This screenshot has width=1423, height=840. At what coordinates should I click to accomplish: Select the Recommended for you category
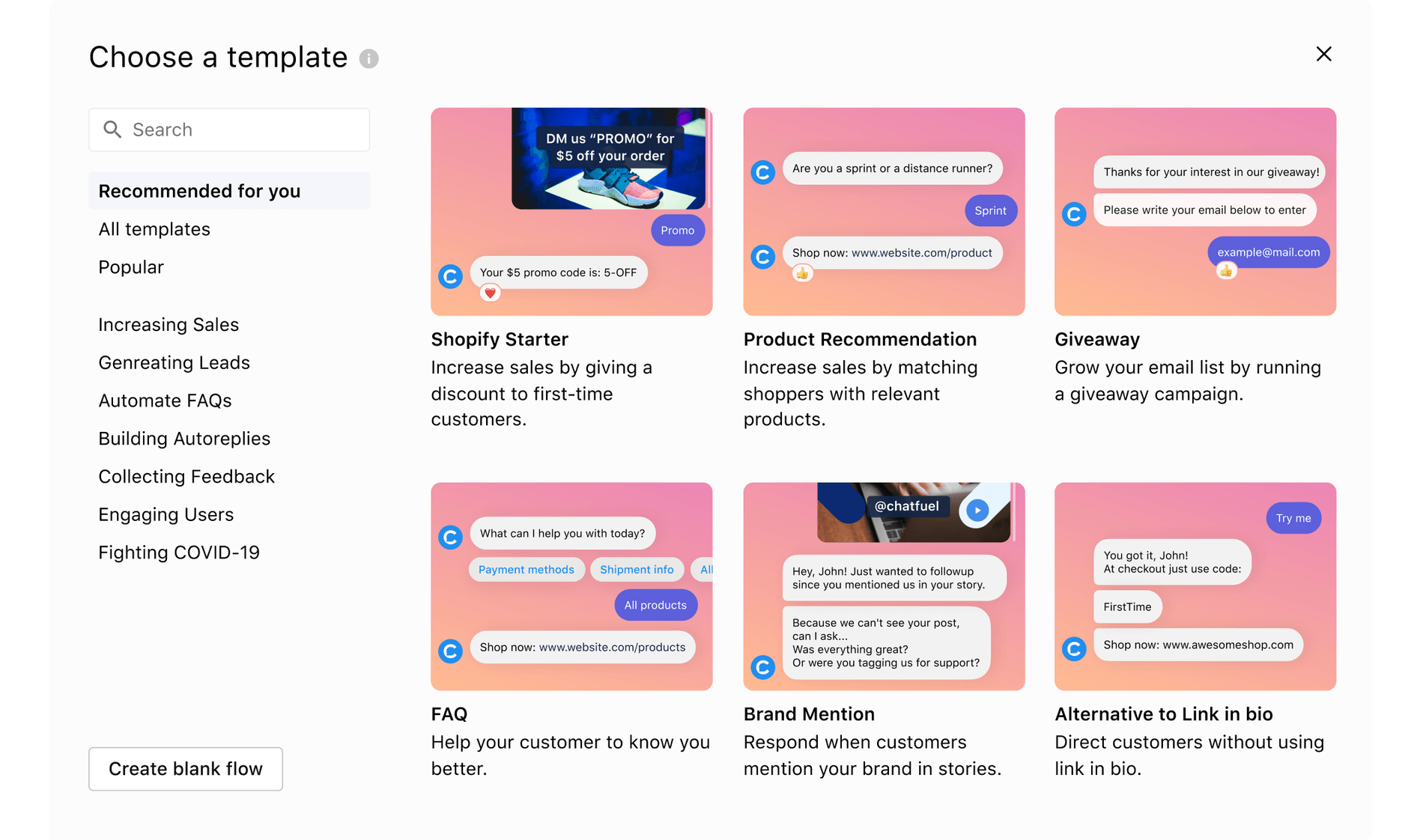point(199,191)
